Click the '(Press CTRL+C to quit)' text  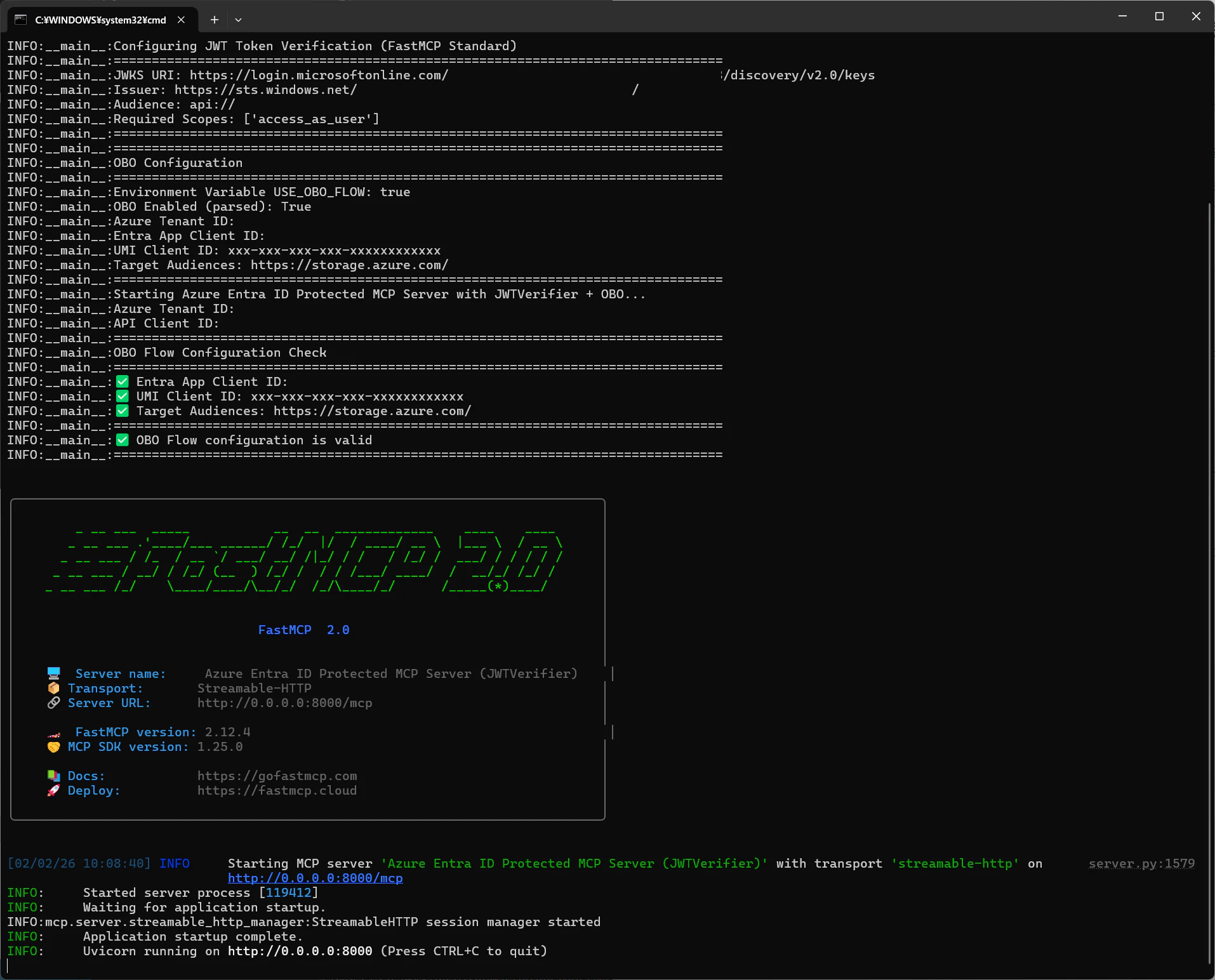point(464,951)
